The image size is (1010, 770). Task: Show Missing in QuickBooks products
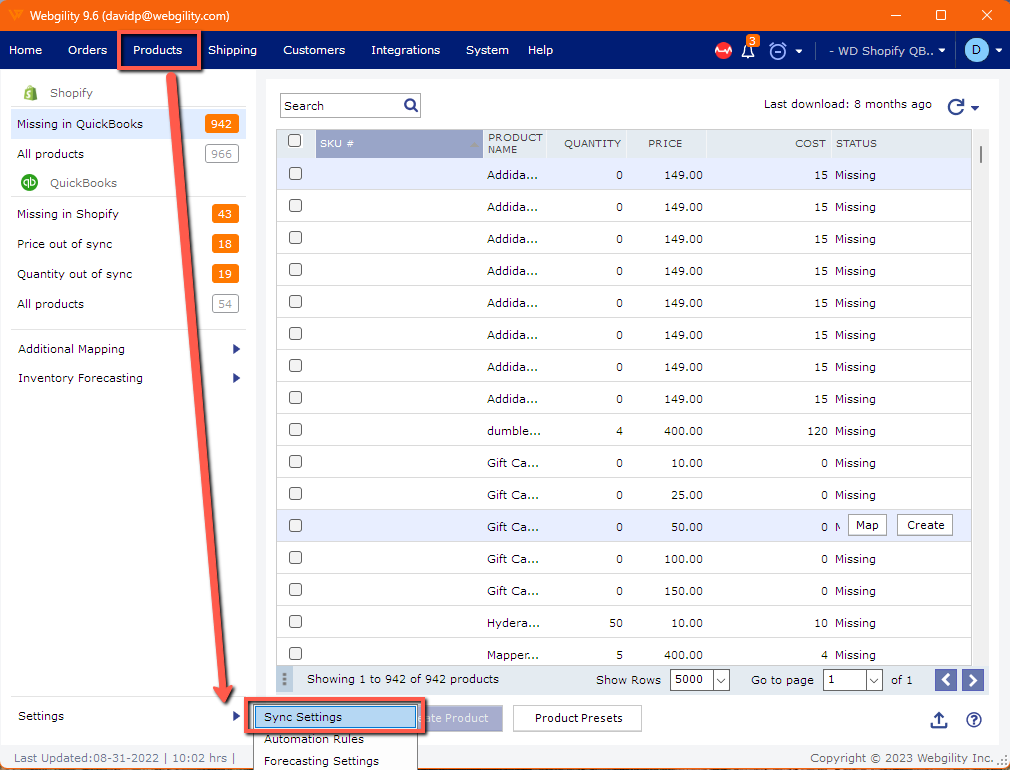click(x=128, y=124)
